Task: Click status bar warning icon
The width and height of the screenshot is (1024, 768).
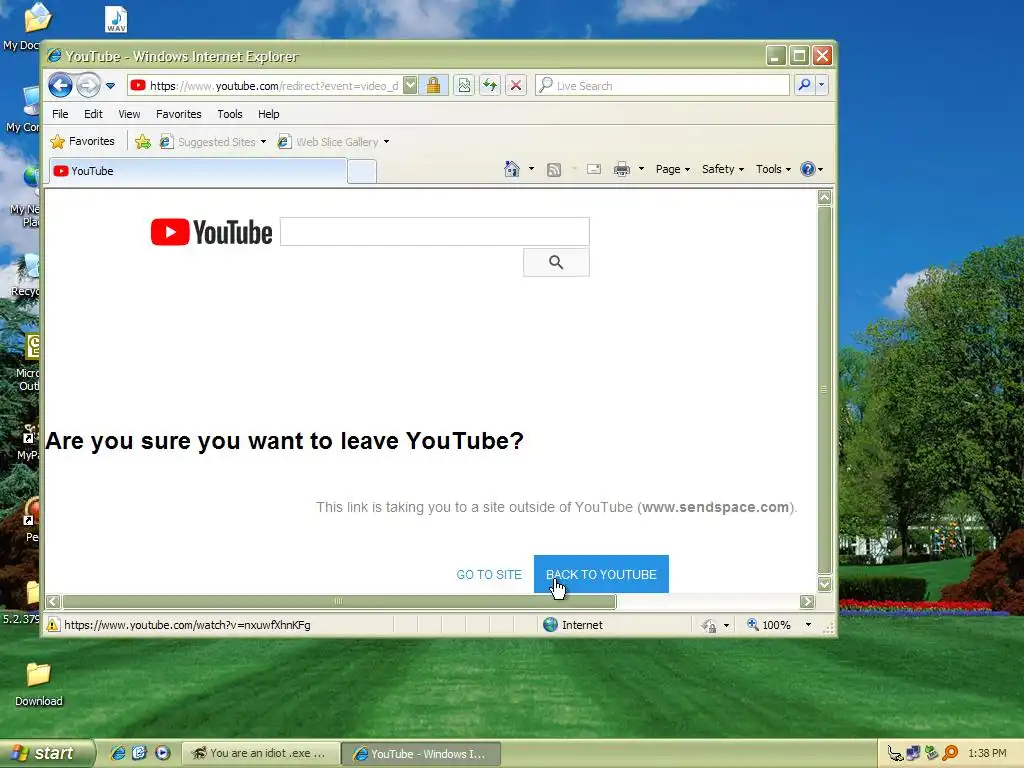Action: (53, 625)
